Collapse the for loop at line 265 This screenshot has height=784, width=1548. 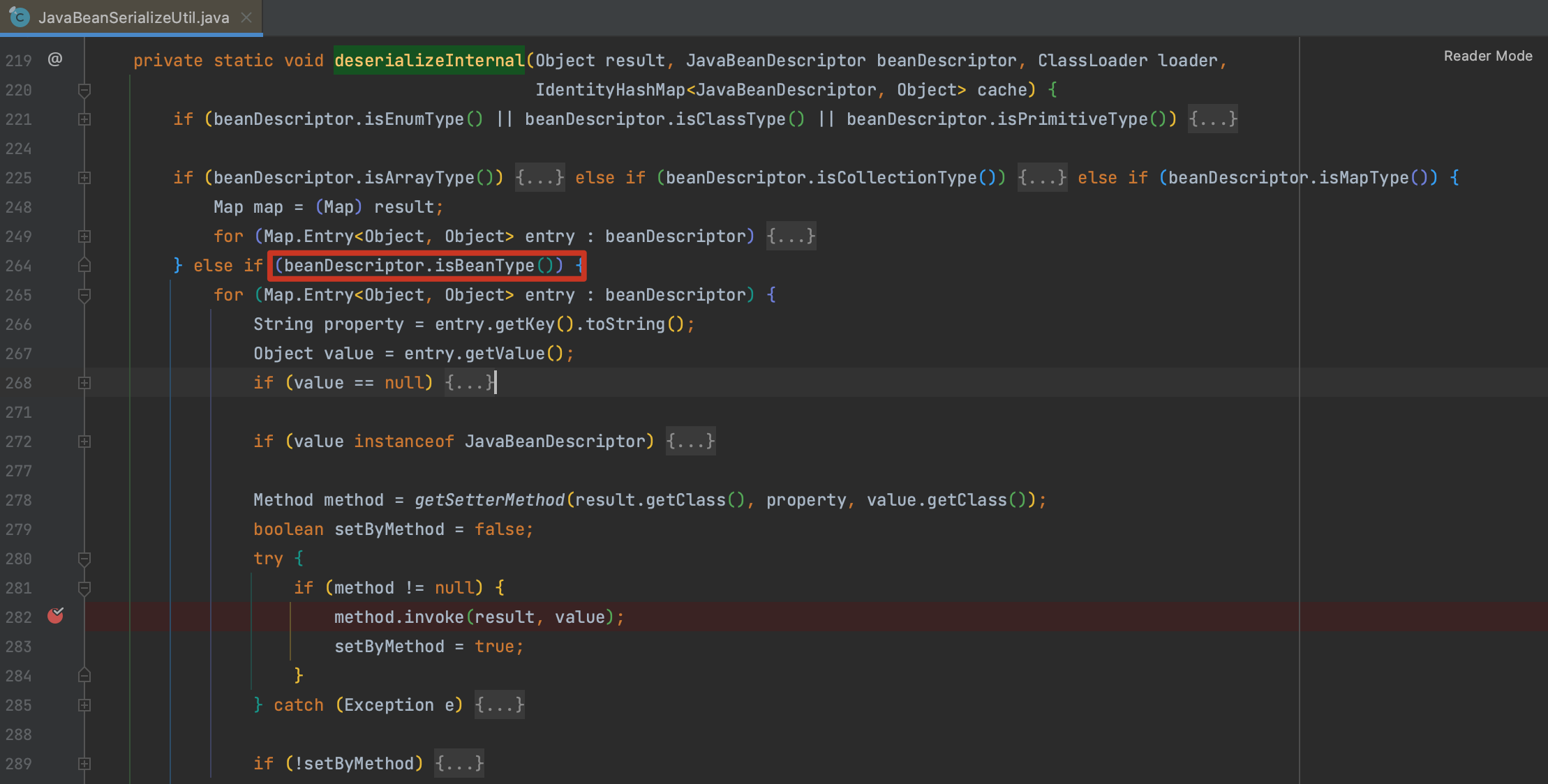[x=84, y=295]
